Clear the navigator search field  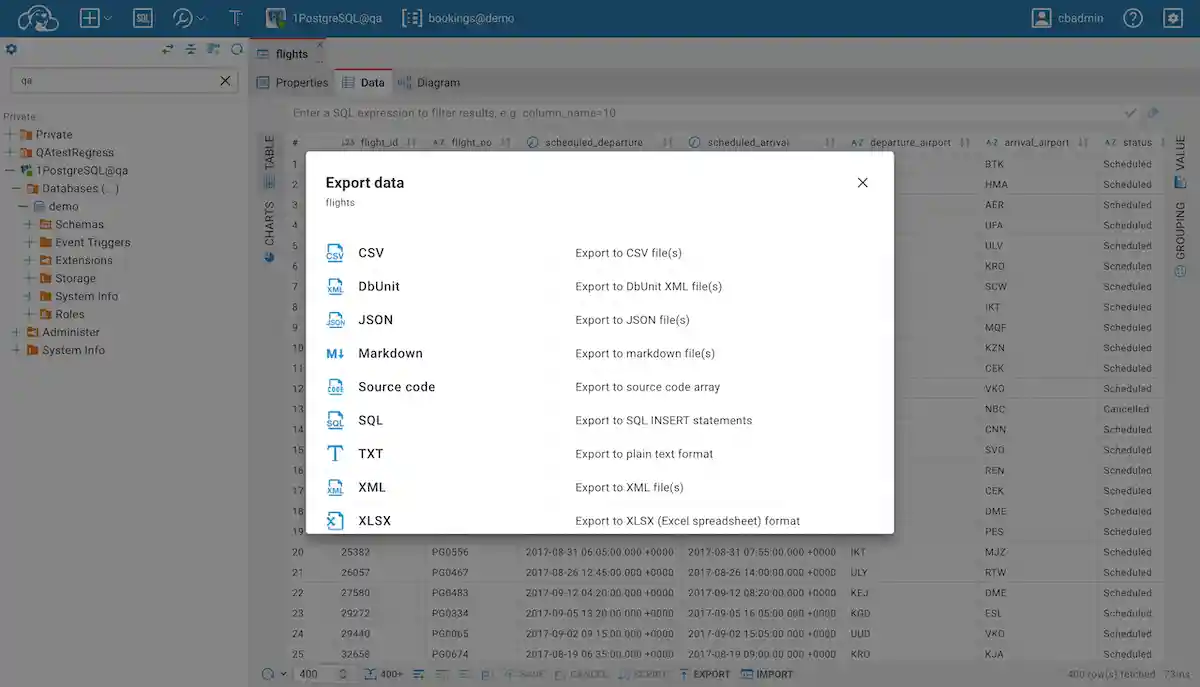click(225, 81)
